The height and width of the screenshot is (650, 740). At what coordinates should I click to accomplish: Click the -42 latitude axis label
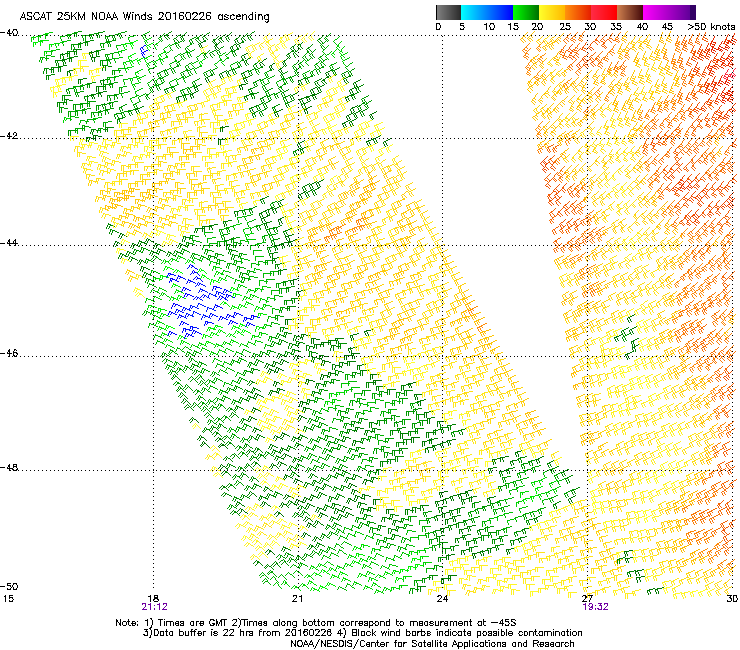[9, 136]
